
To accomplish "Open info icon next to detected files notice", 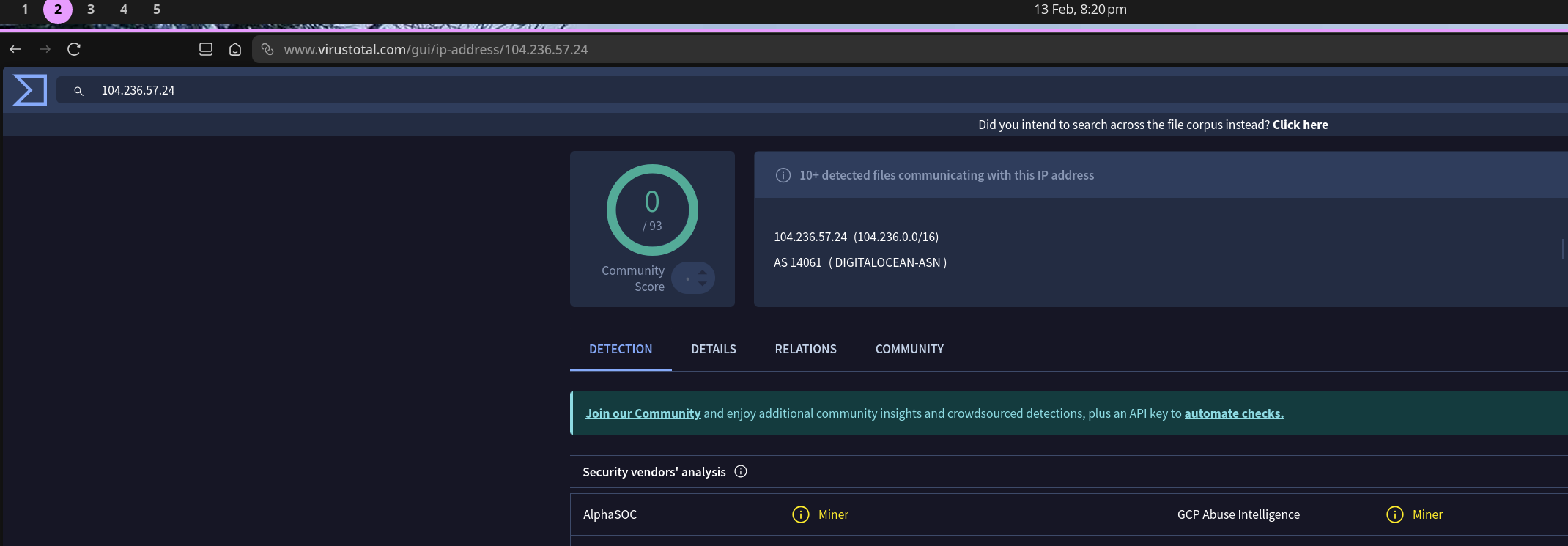I will (783, 175).
